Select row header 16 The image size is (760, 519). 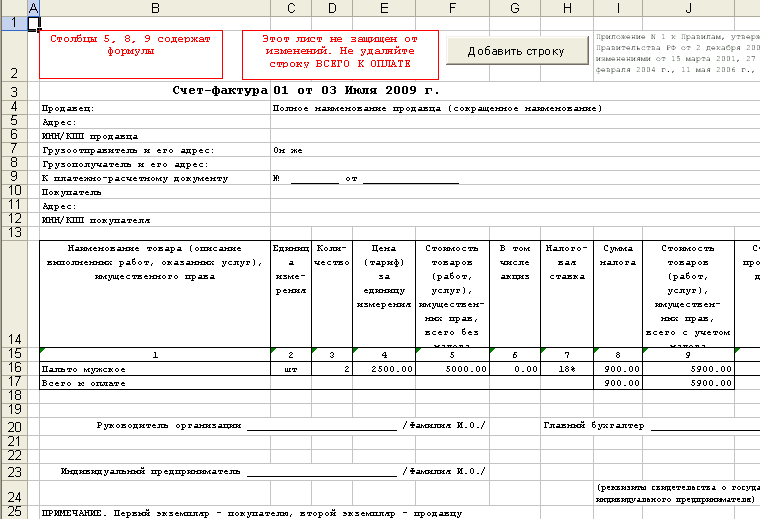point(14,368)
